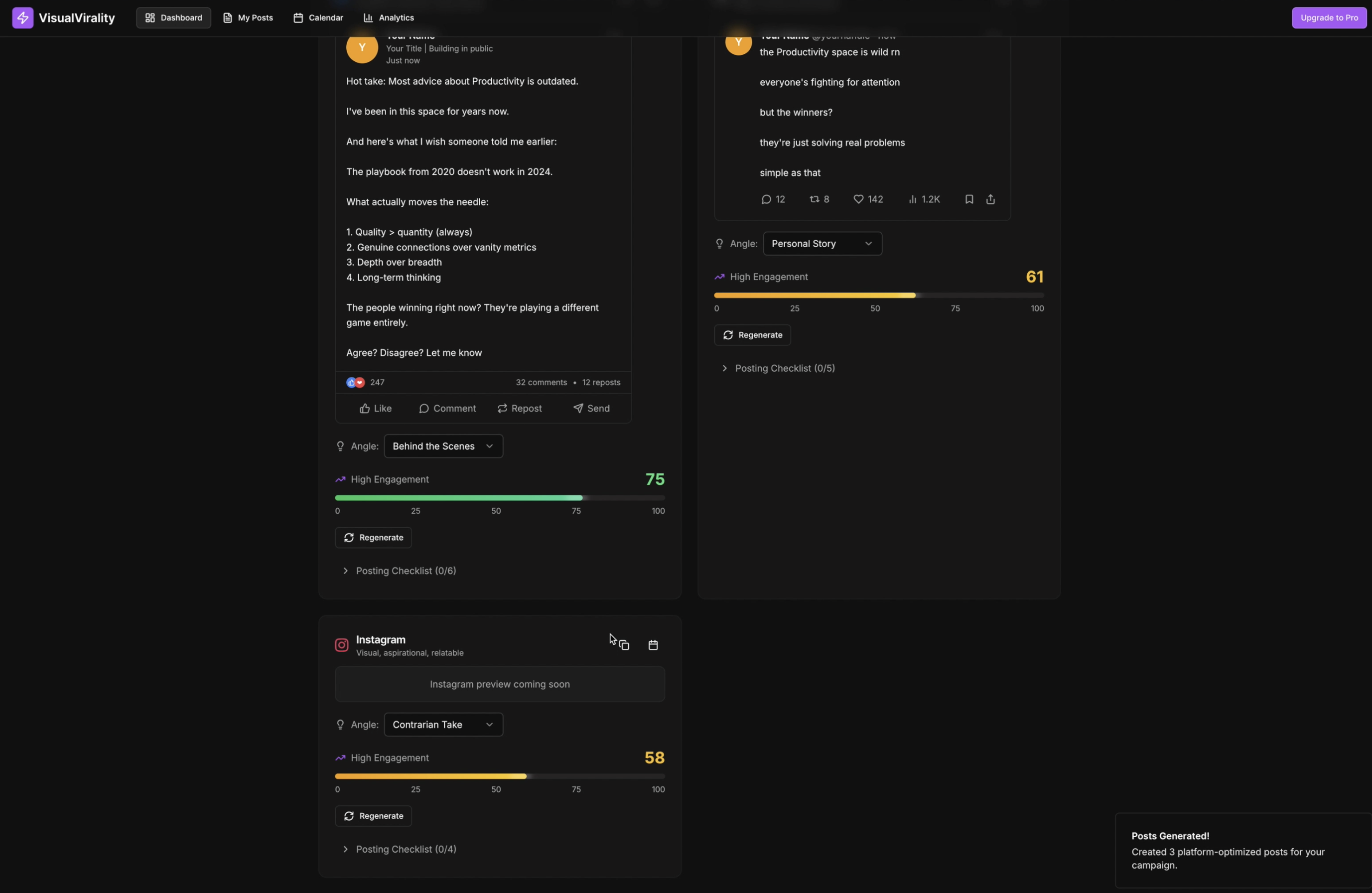This screenshot has height=893, width=1372.
Task: Go to the Analytics tab
Action: [x=389, y=18]
